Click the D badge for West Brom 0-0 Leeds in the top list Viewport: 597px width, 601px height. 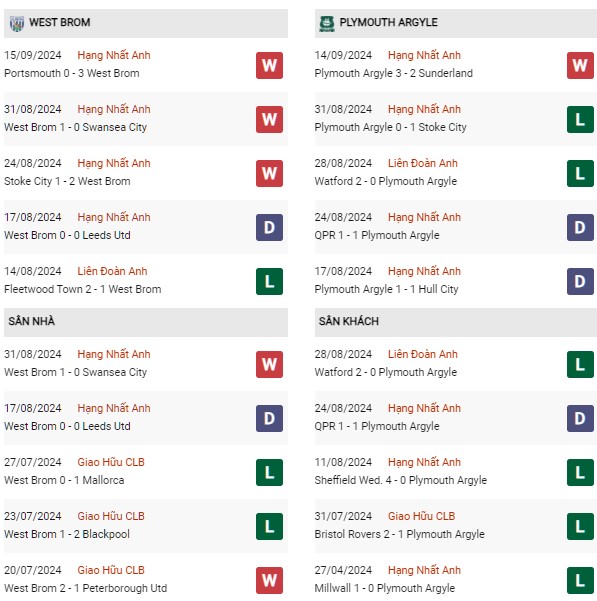269,227
